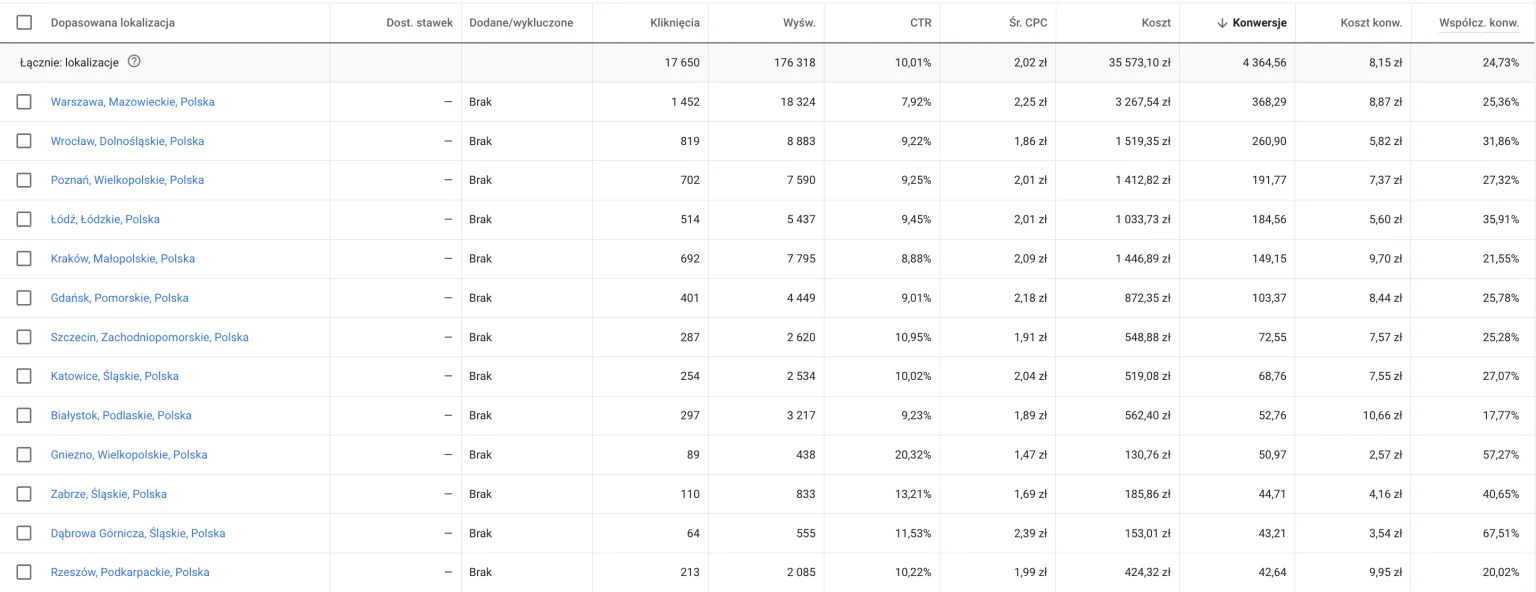Sort by the CTR column header

tap(919, 23)
